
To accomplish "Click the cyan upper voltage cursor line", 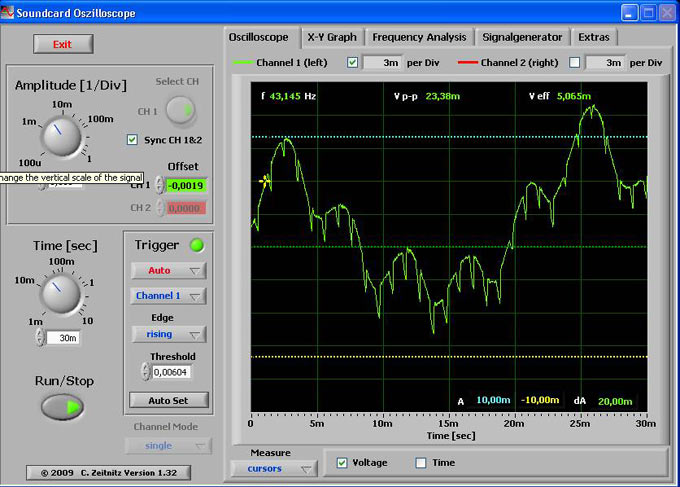I will 449,137.
